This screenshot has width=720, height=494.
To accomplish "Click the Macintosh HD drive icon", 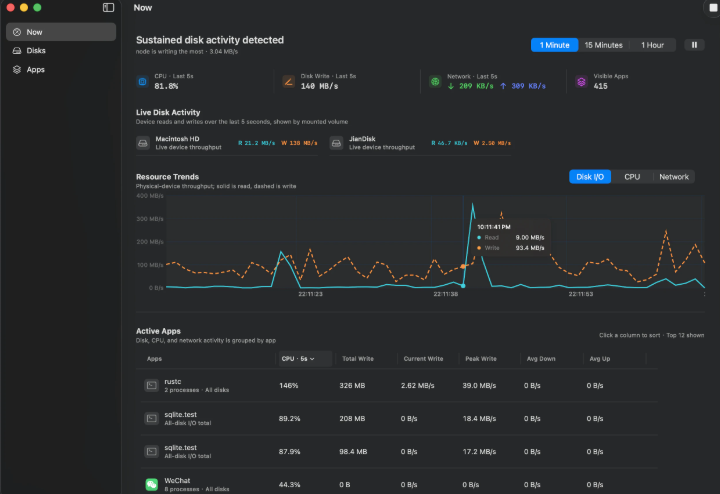I will pyautogui.click(x=143, y=143).
